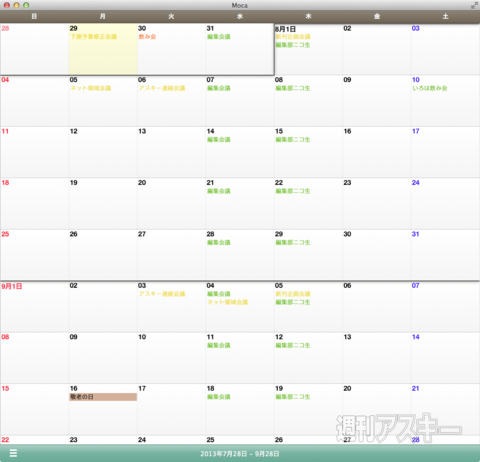Select Sunday July 28 date number
480x462 pixels.
pos(5,28)
